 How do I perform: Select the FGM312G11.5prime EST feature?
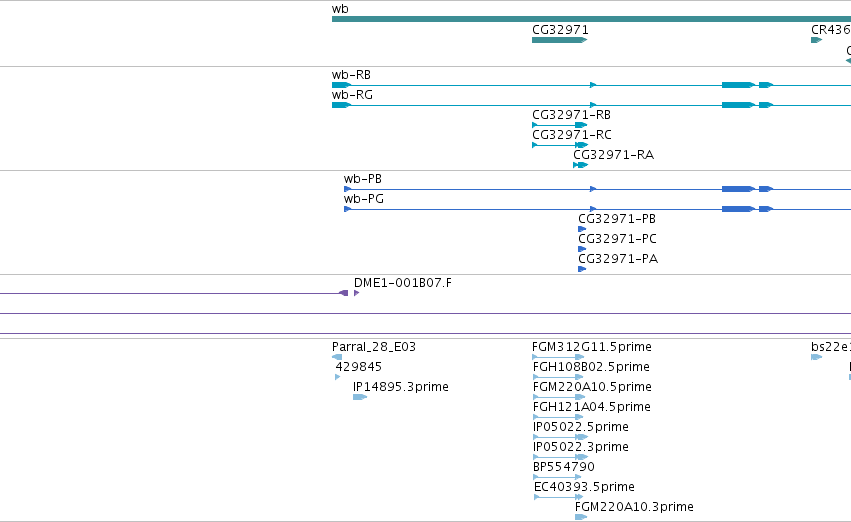pyautogui.click(x=558, y=357)
